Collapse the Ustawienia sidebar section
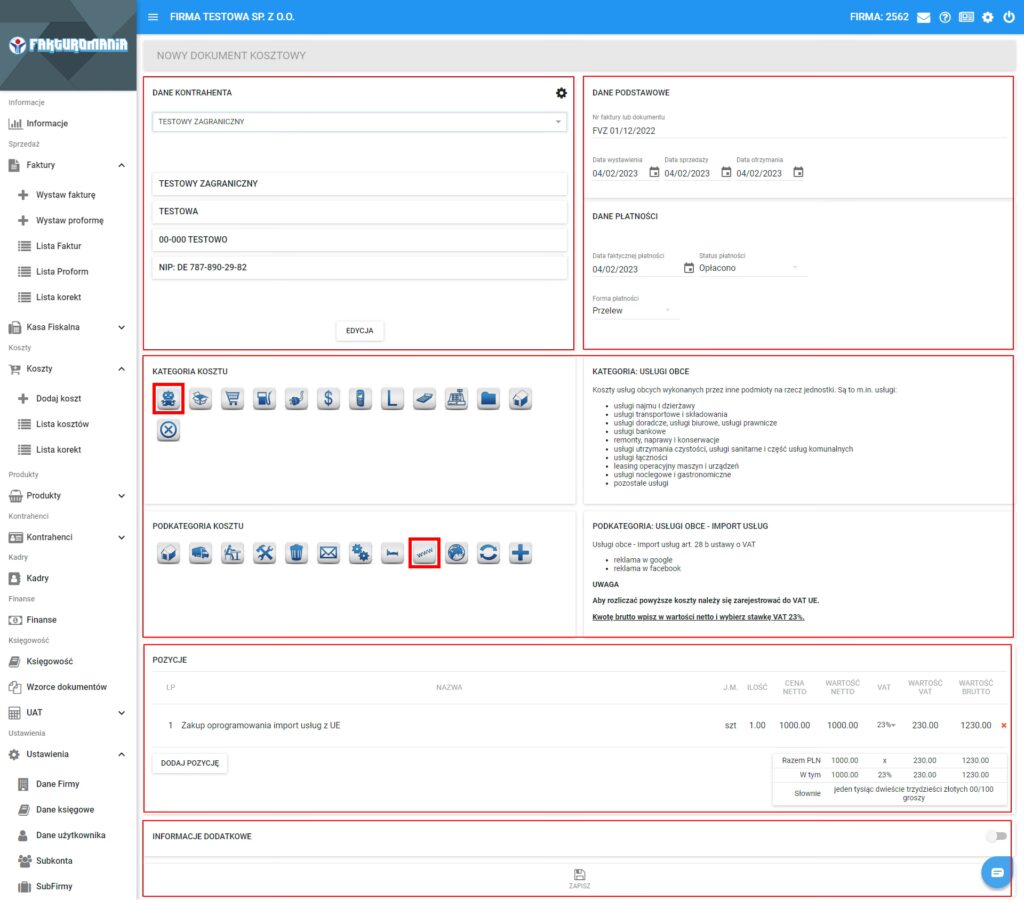Image resolution: width=1024 pixels, height=900 pixels. coord(121,754)
